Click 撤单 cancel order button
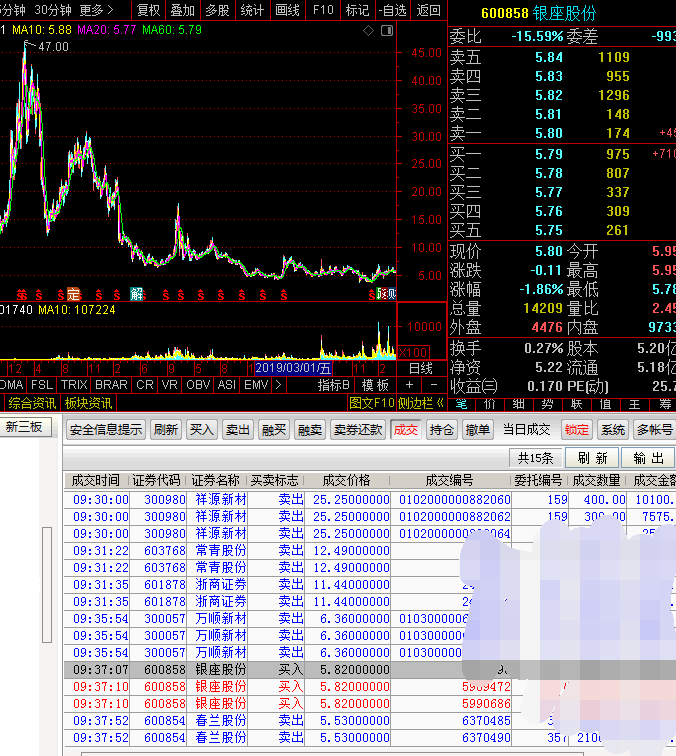676x756 pixels. tap(477, 430)
